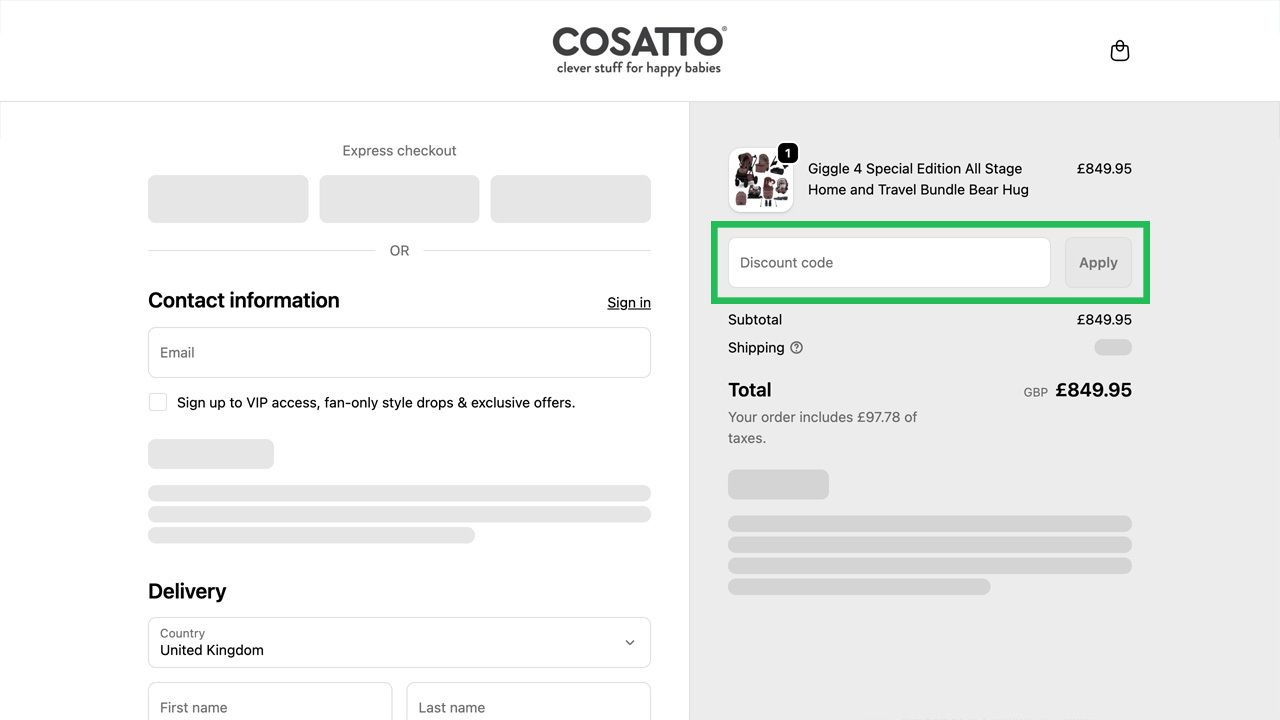Click the Shipping question mark help icon
Viewport: 1280px width, 720px height.
pos(796,347)
